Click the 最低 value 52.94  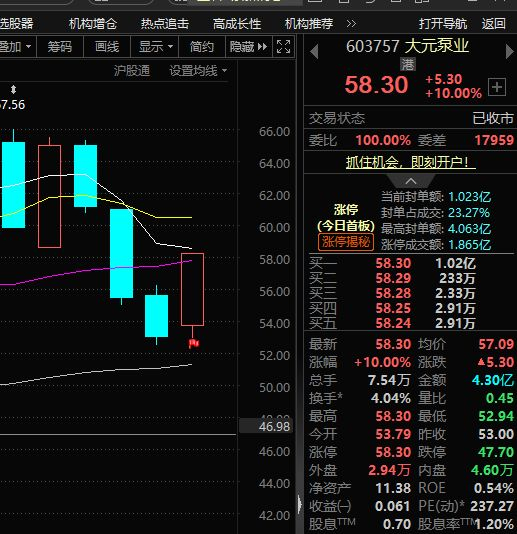[x=496, y=416]
